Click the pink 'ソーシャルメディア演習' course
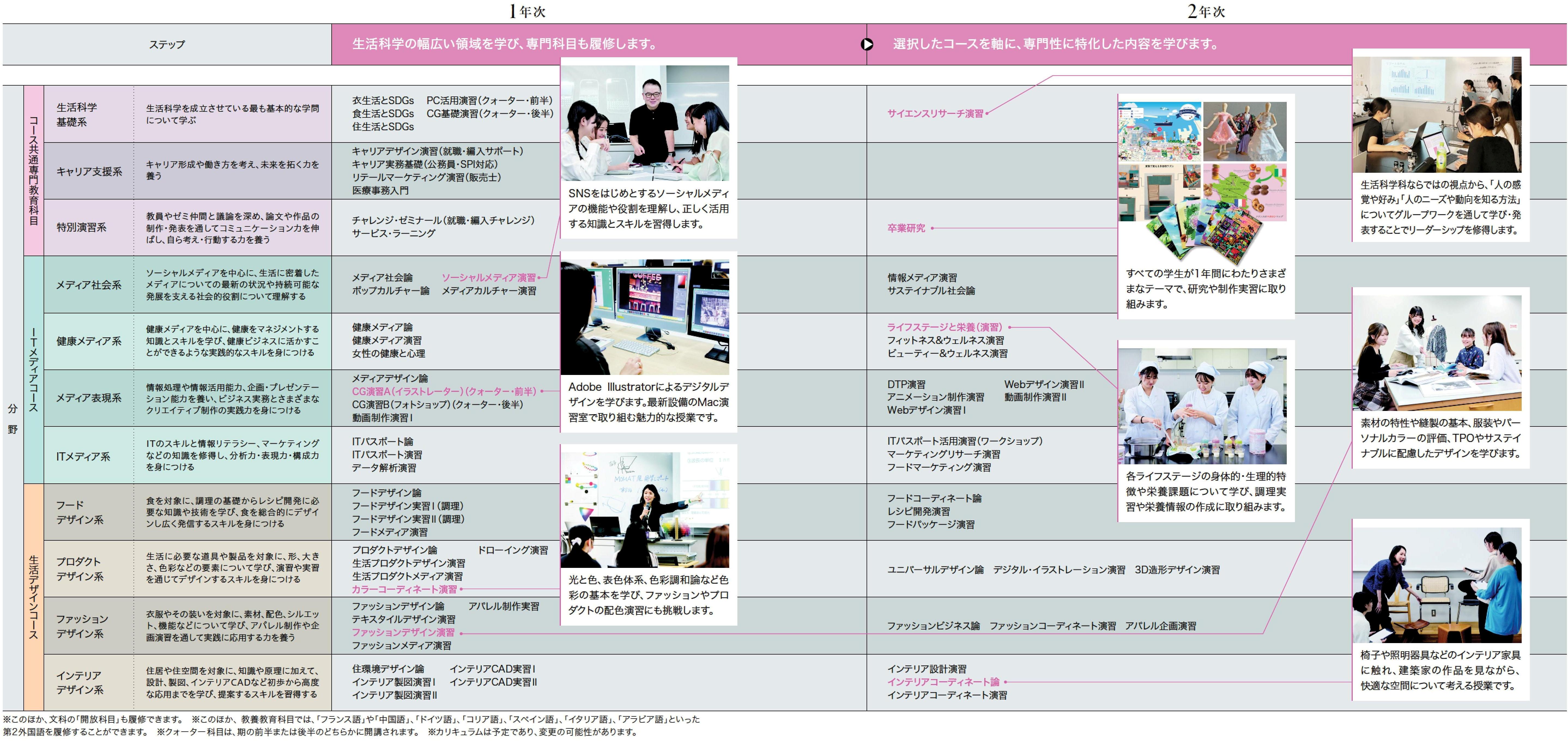The image size is (1568, 742). pyautogui.click(x=489, y=278)
